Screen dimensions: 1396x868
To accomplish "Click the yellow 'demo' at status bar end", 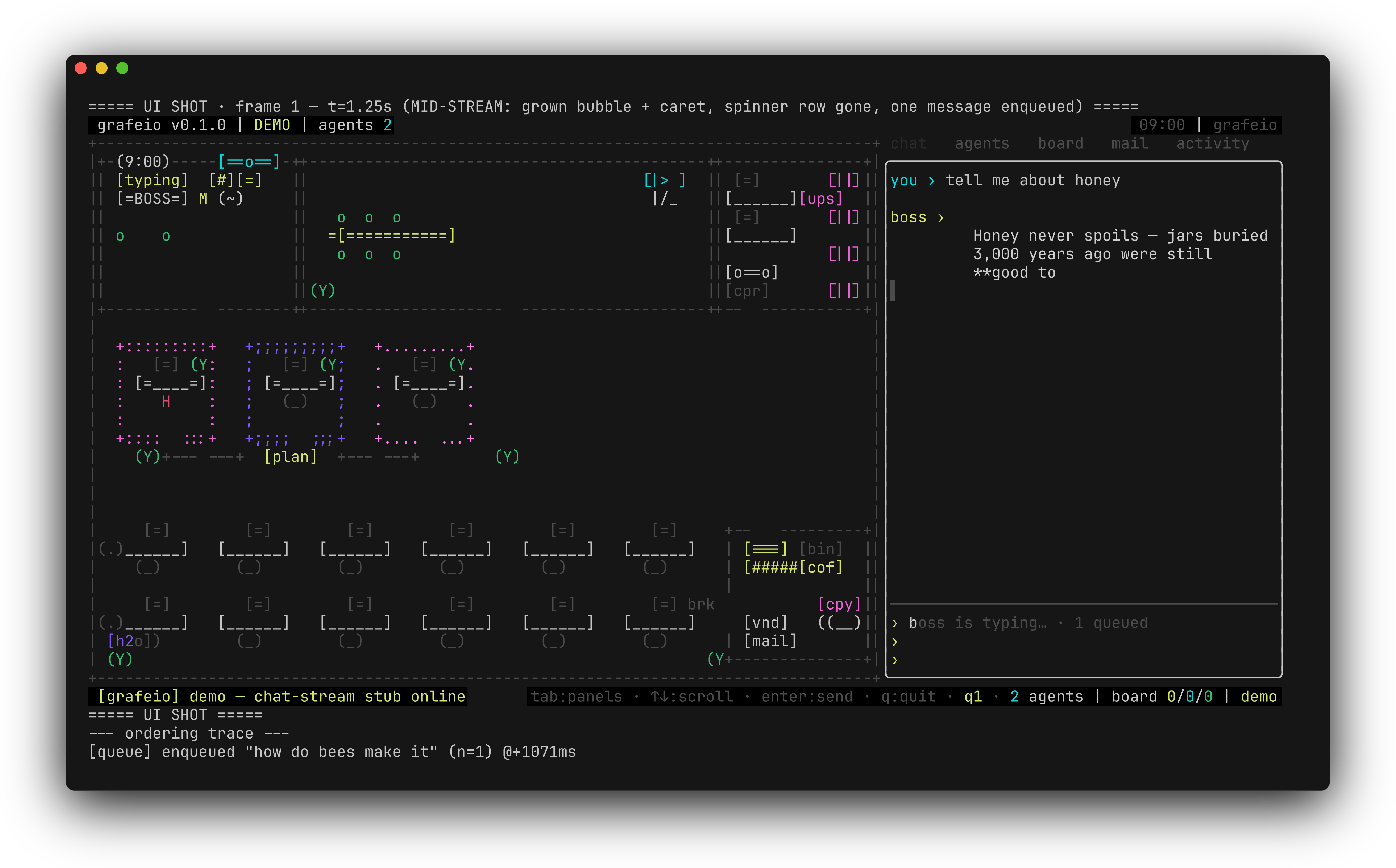I will coord(1259,696).
